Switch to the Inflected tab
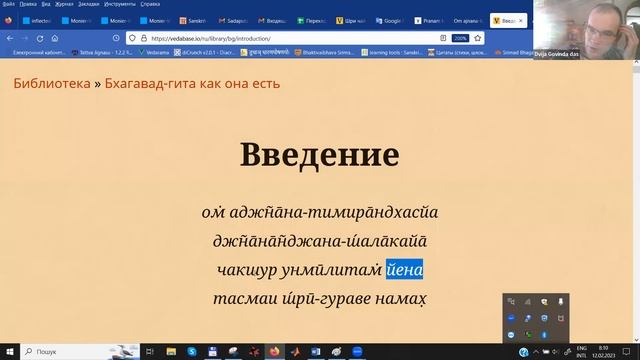Viewport: 640px width, 360px height. (38, 20)
